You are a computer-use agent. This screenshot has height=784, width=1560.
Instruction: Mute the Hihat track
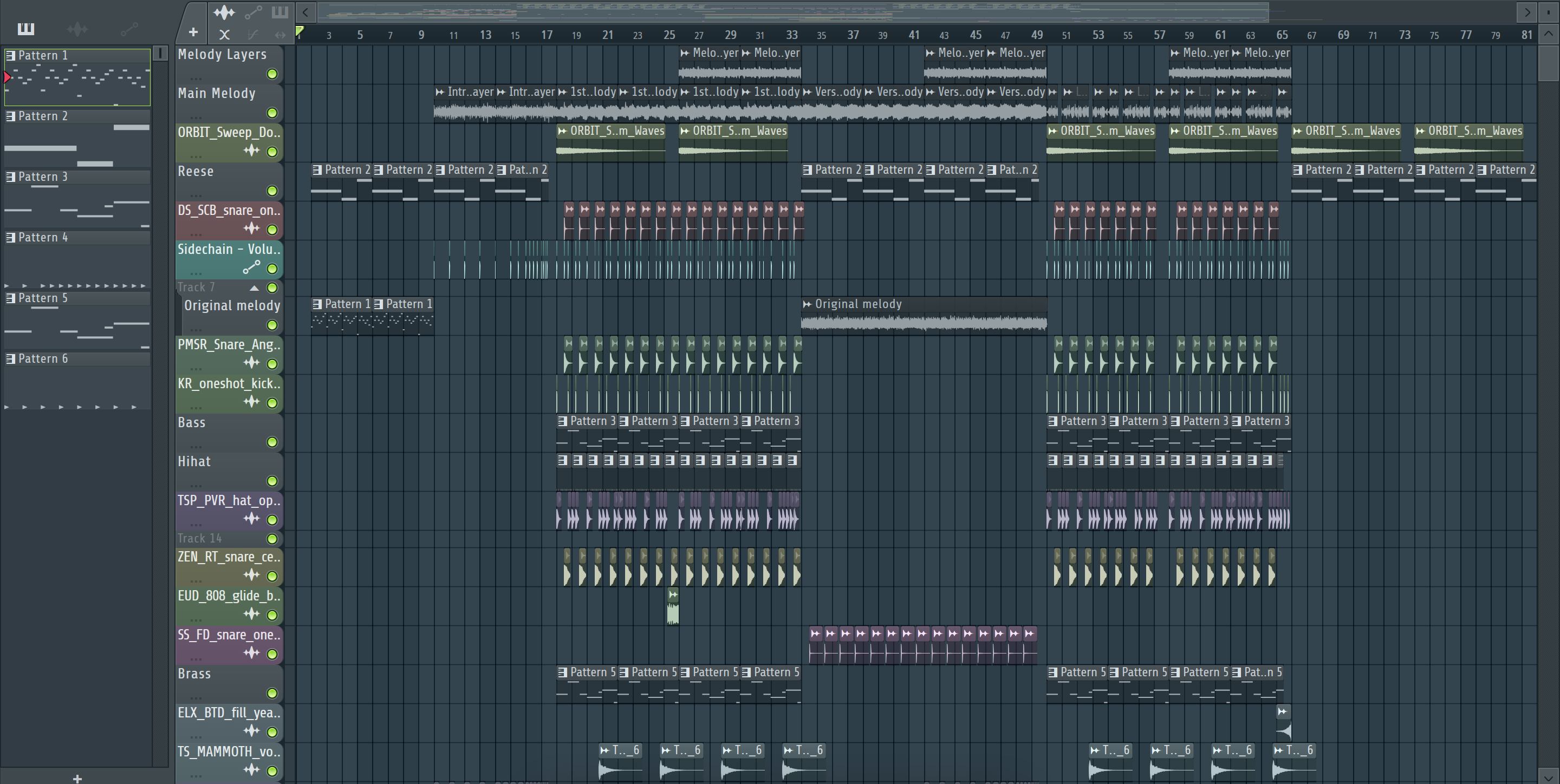tap(272, 481)
